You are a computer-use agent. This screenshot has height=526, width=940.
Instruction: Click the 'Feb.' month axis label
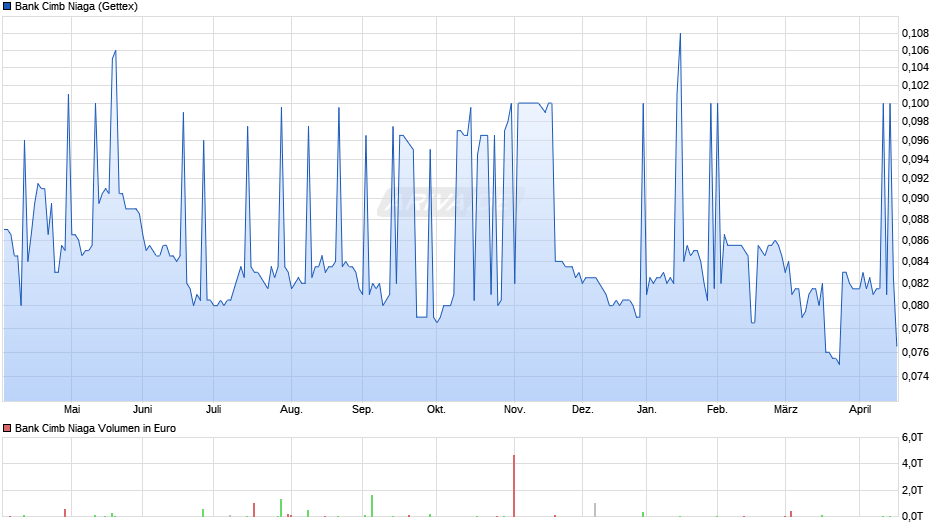717,409
